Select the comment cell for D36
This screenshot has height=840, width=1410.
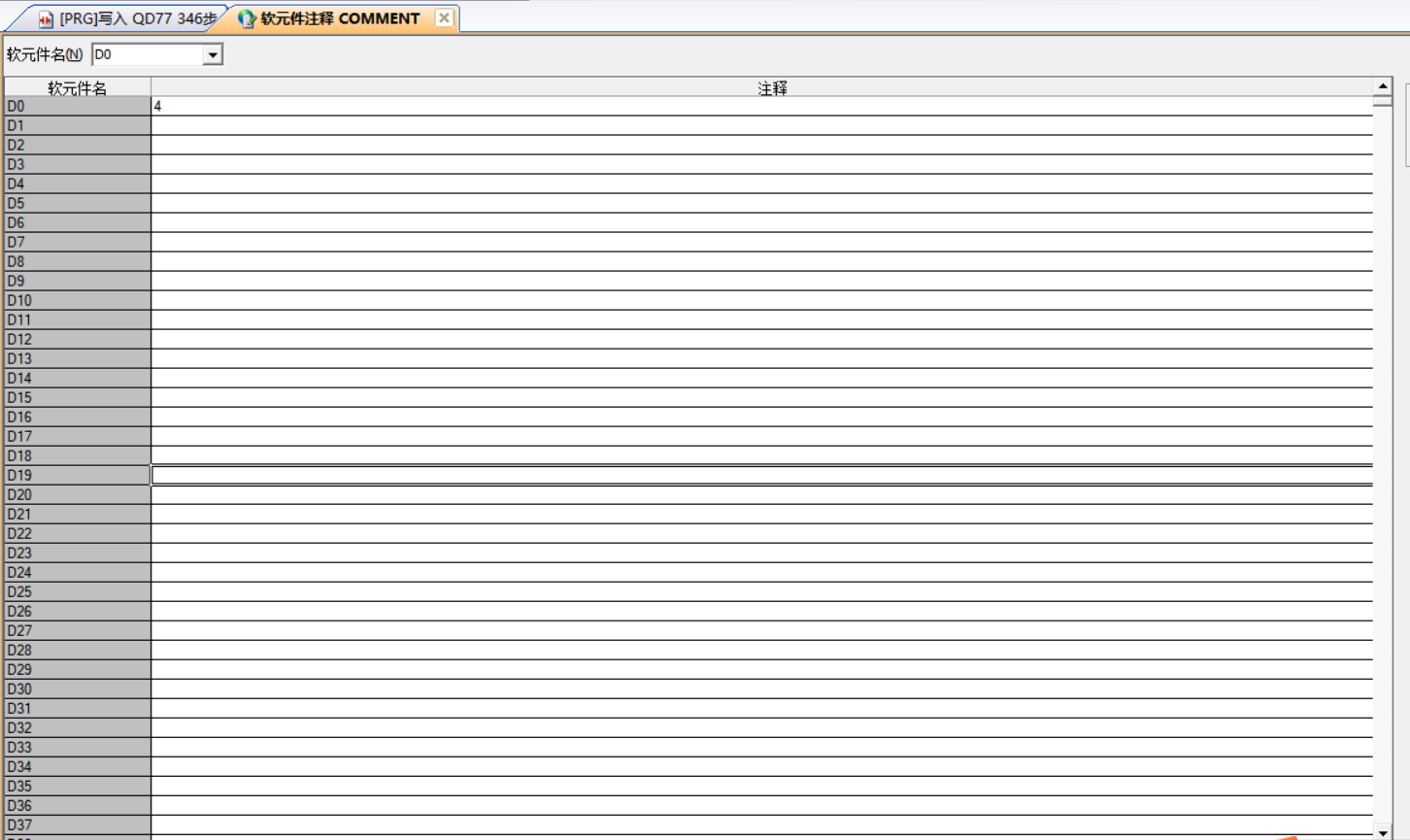(x=761, y=805)
